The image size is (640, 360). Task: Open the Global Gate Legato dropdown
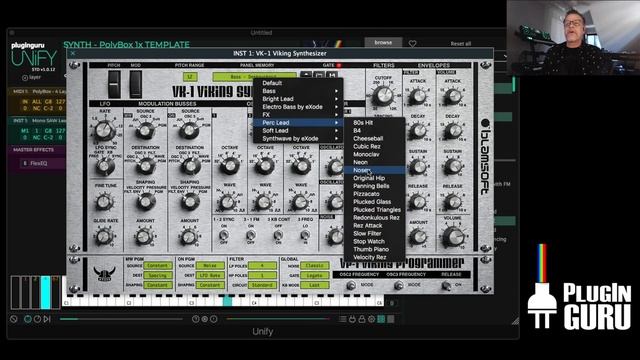click(x=314, y=276)
